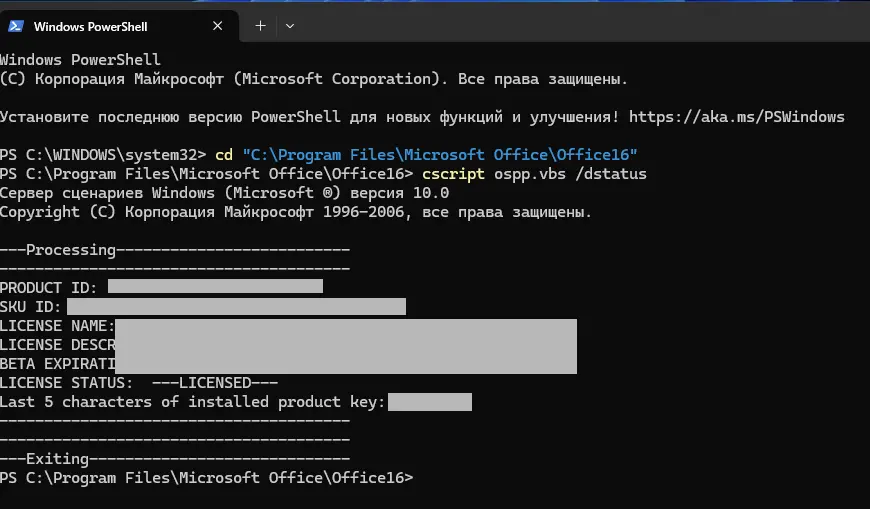Click the redacted product key characters
The width and height of the screenshot is (870, 509).
tap(429, 402)
